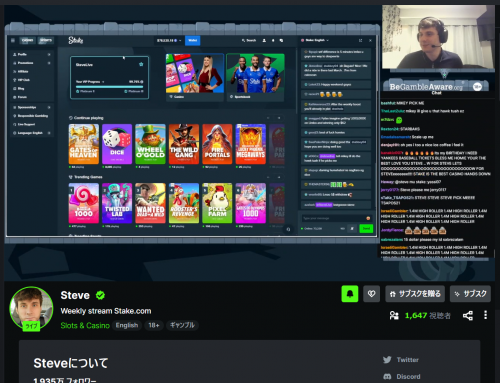Select the 18+ tag
This screenshot has height=383, width=500.
pos(154,325)
